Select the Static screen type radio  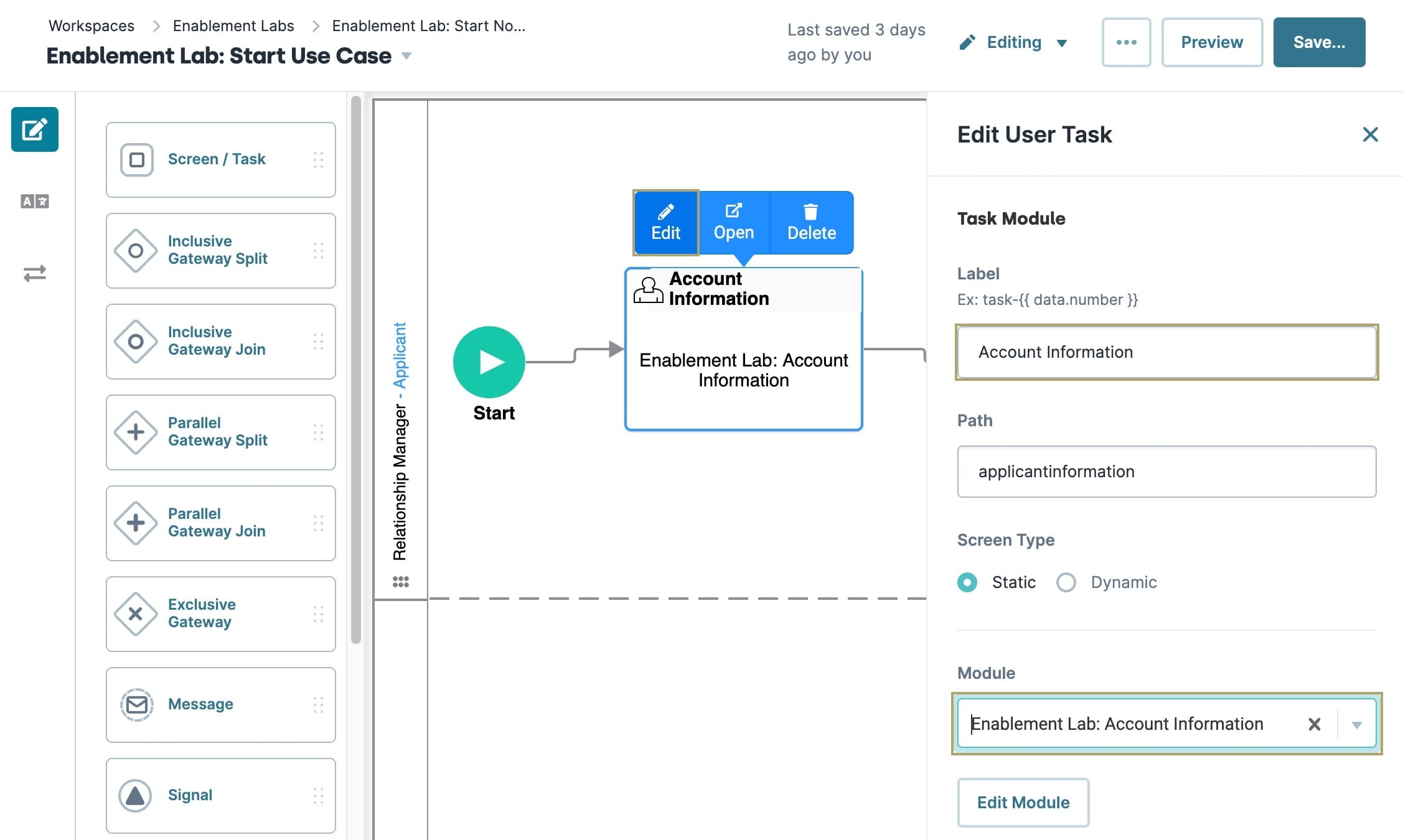967,582
